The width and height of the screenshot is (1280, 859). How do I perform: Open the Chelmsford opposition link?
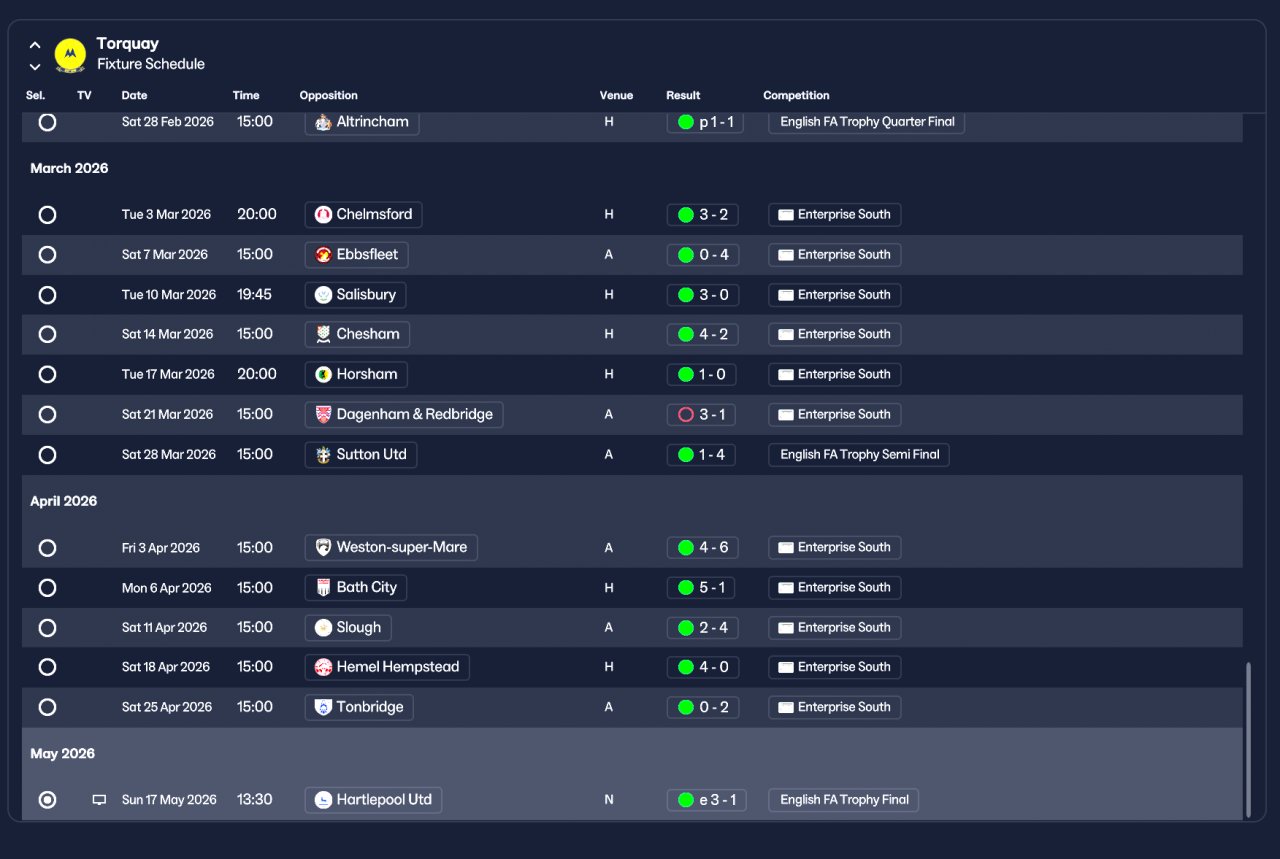[364, 215]
